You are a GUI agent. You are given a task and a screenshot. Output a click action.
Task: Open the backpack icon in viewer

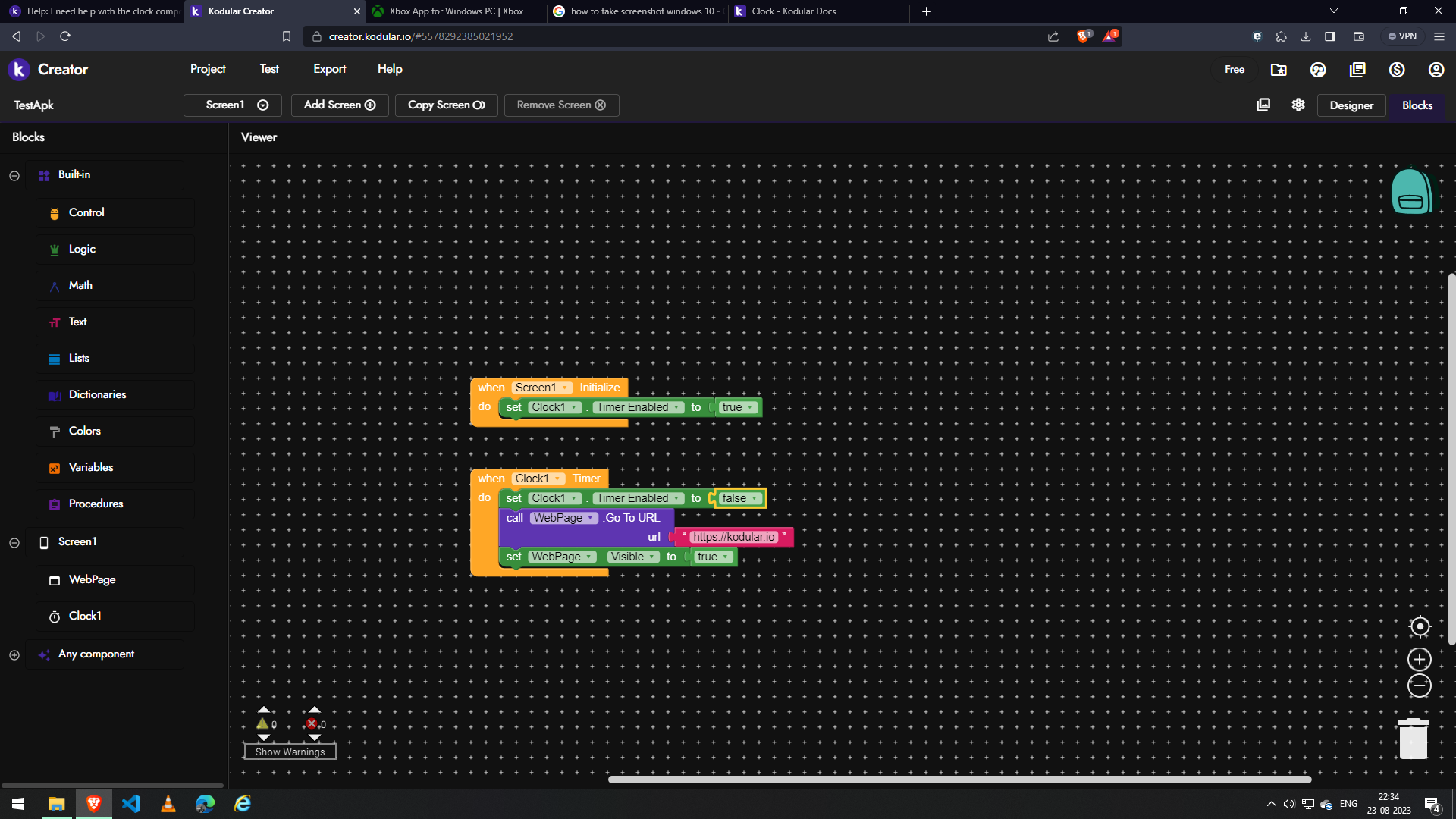(1411, 191)
